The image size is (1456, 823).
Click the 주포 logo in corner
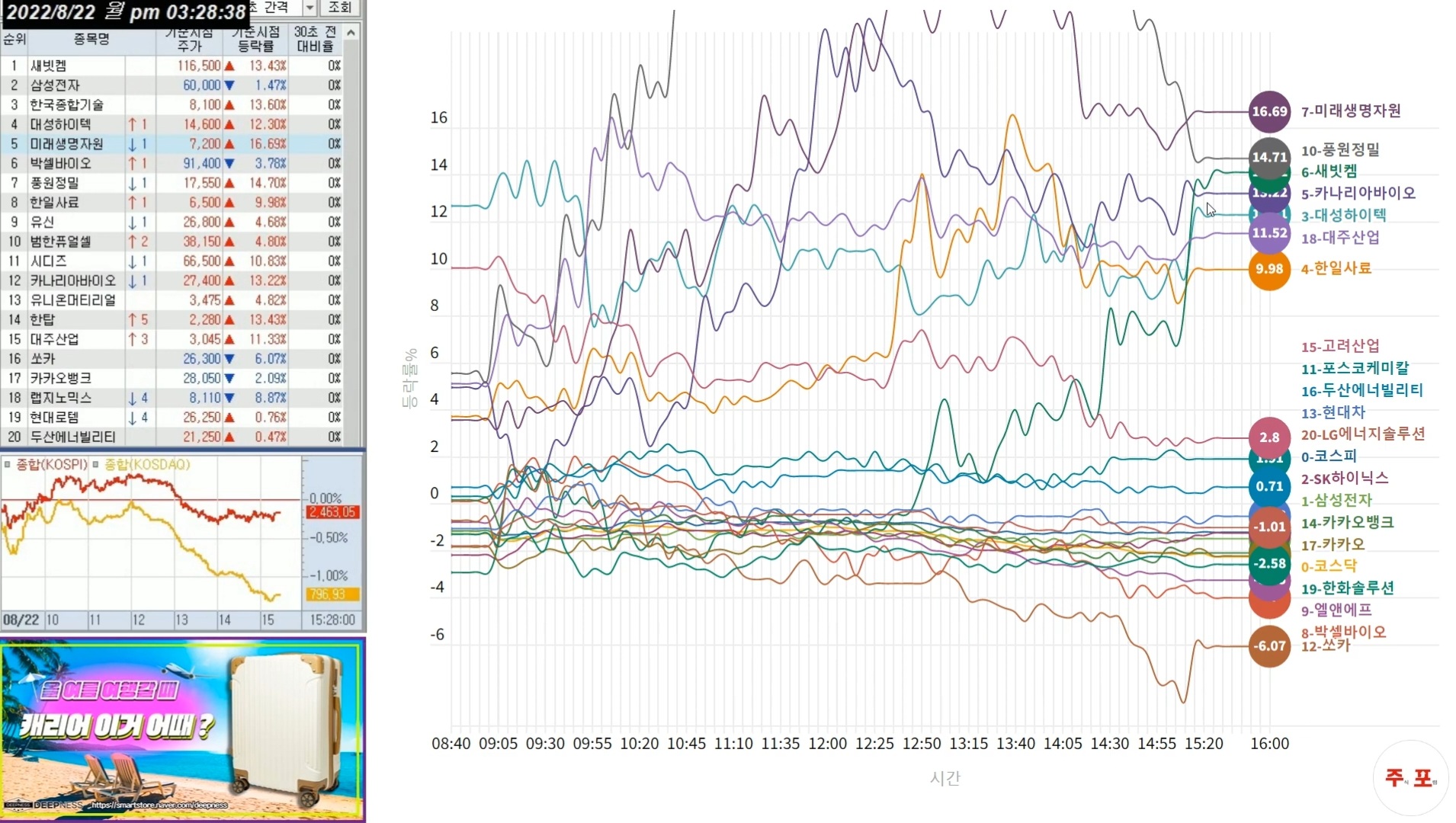(x=1410, y=778)
